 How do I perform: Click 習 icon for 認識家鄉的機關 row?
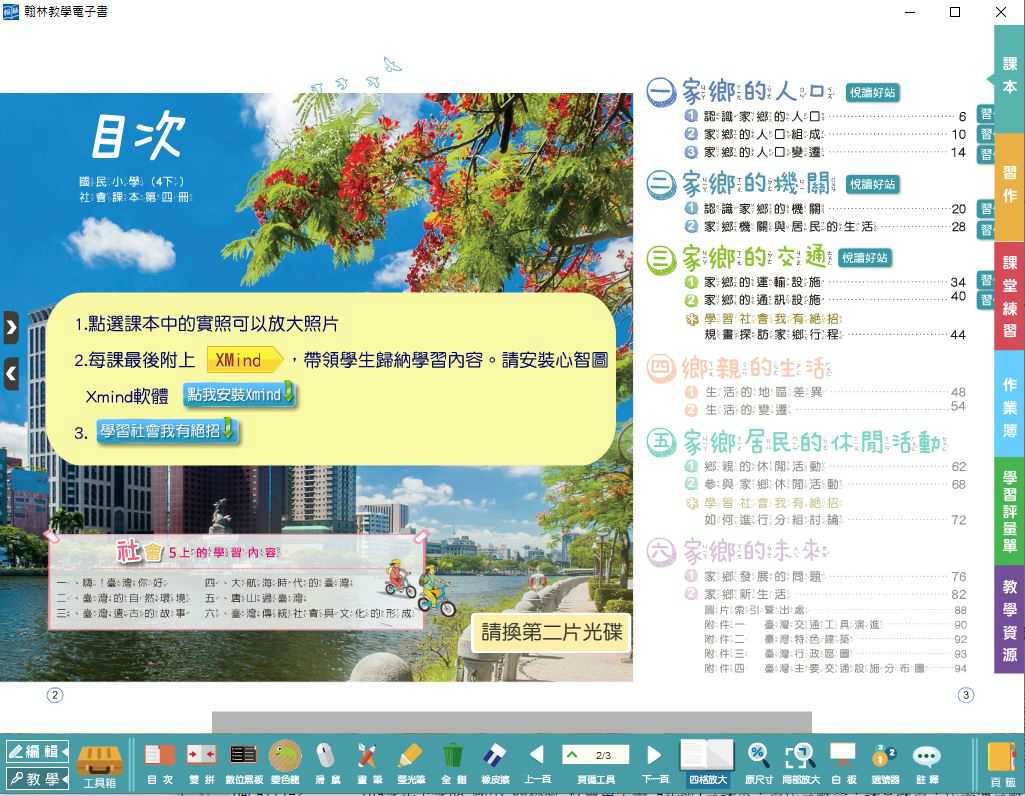(x=986, y=209)
